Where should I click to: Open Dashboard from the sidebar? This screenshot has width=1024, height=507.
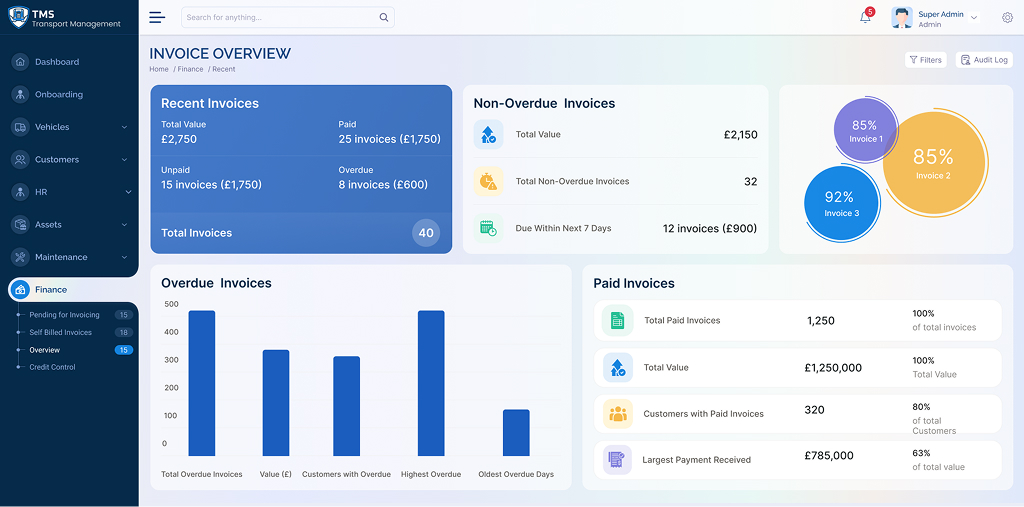(57, 62)
